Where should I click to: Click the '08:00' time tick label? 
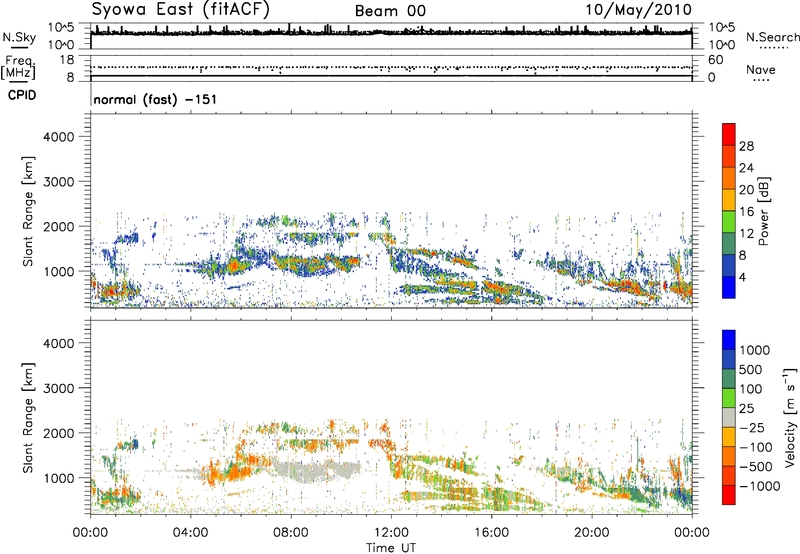pos(291,533)
